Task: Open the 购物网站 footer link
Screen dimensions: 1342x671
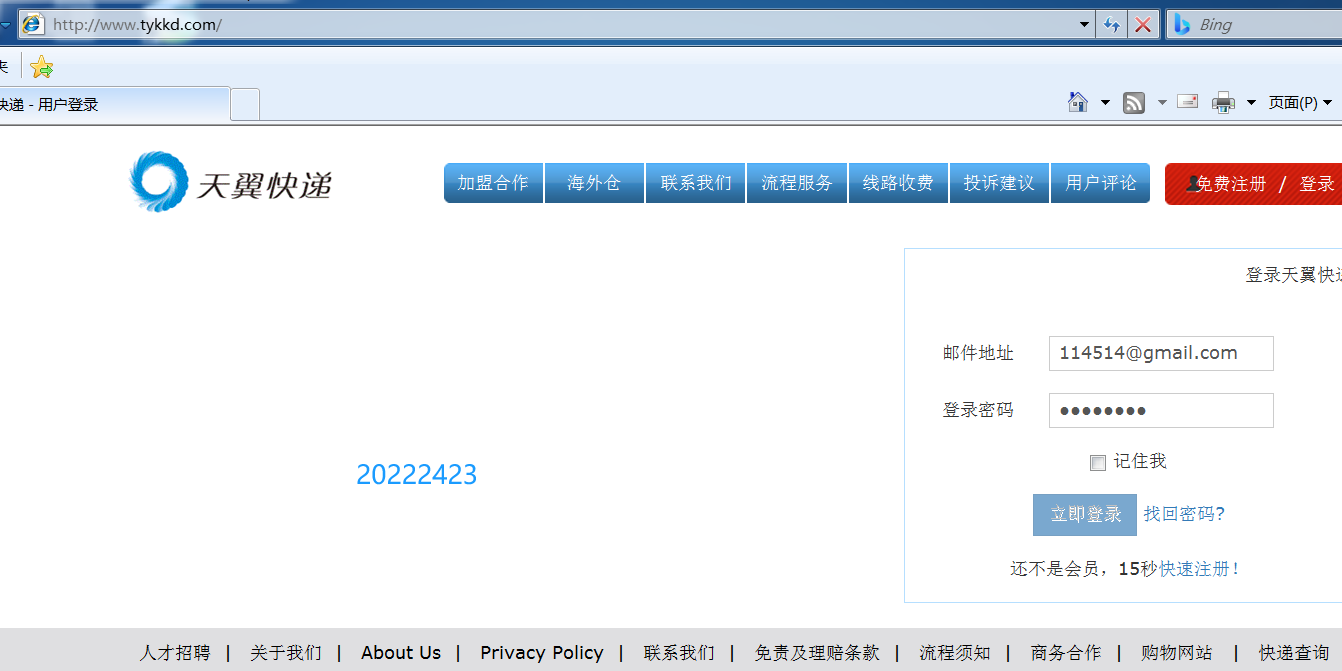Action: coord(1177,653)
